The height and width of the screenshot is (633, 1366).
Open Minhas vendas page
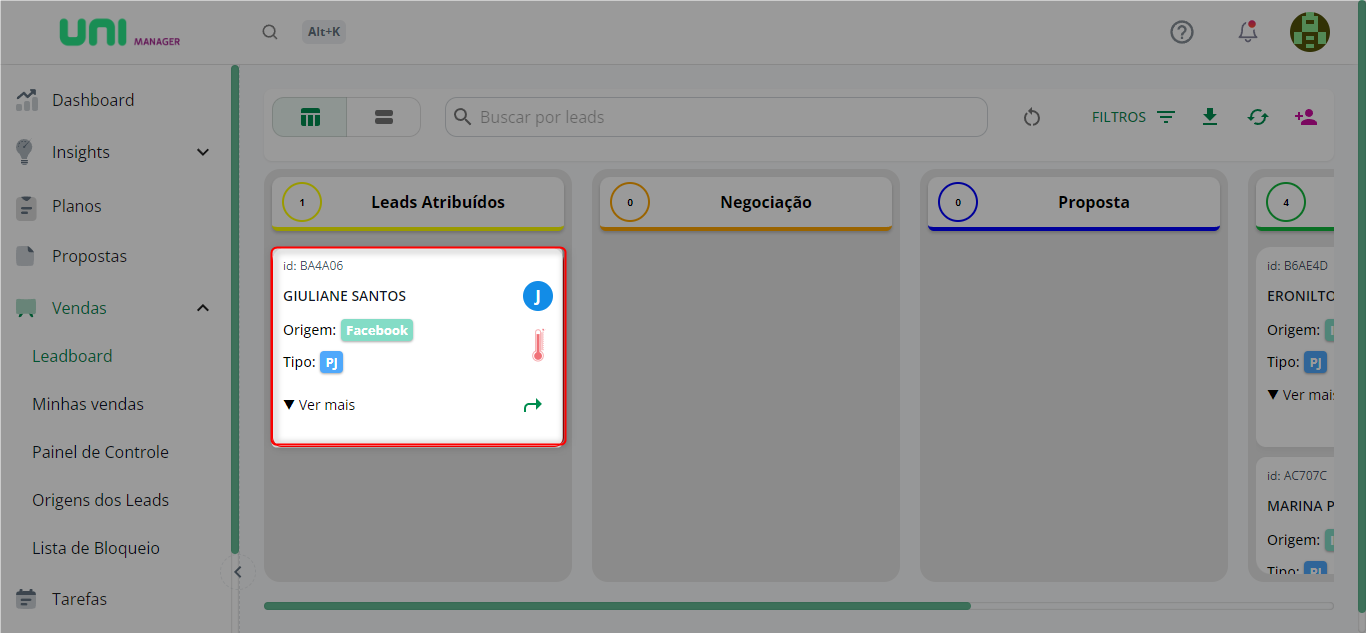[88, 404]
